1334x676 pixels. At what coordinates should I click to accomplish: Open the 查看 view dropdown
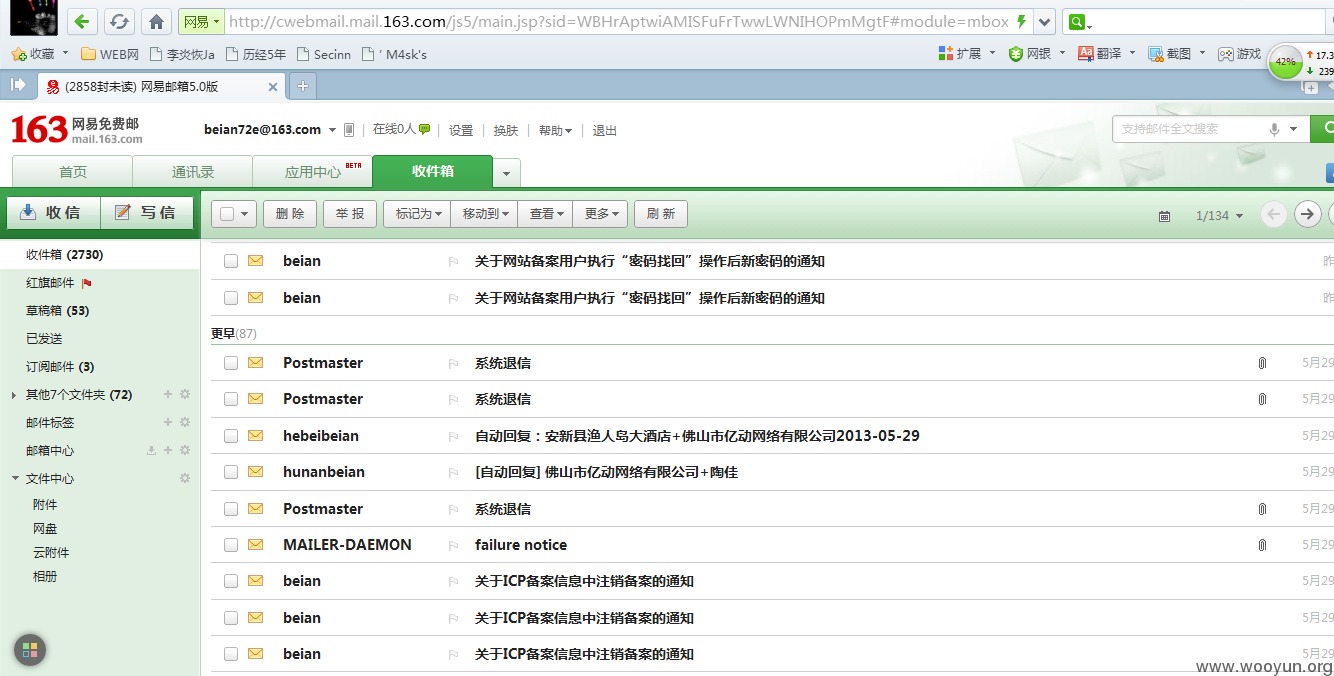pyautogui.click(x=545, y=214)
